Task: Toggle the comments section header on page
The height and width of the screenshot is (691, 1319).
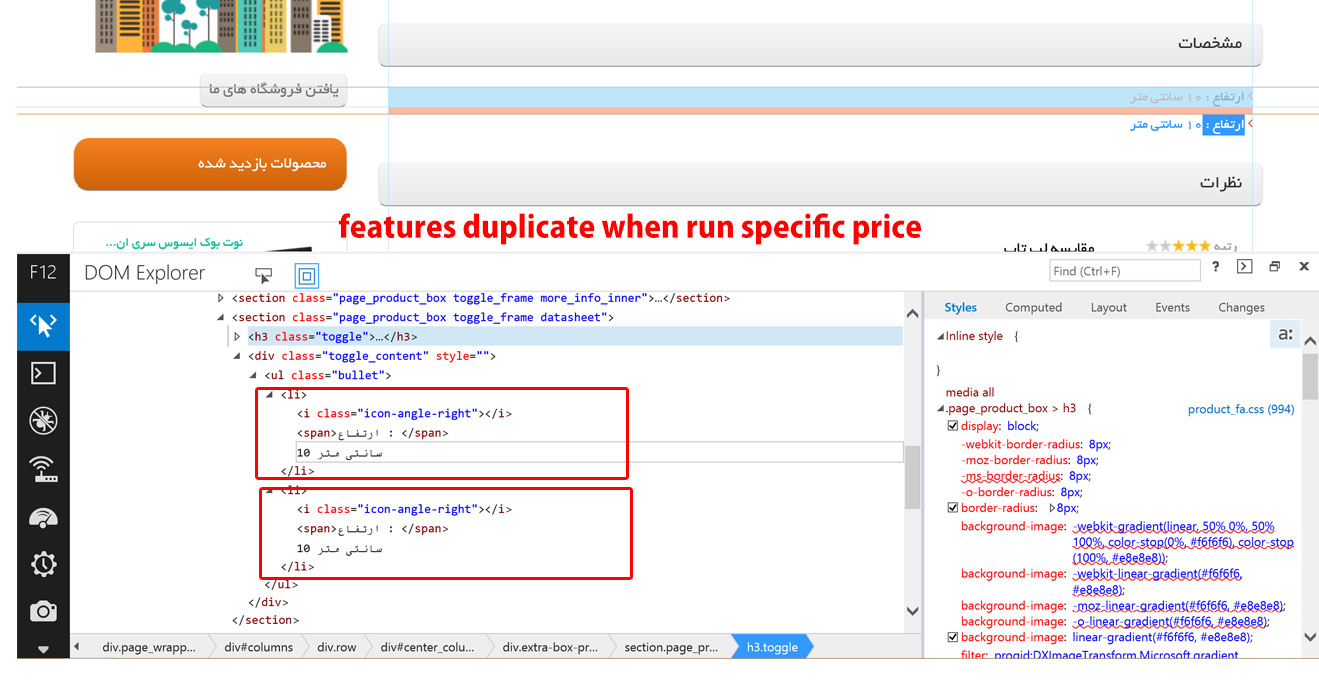Action: (820, 184)
